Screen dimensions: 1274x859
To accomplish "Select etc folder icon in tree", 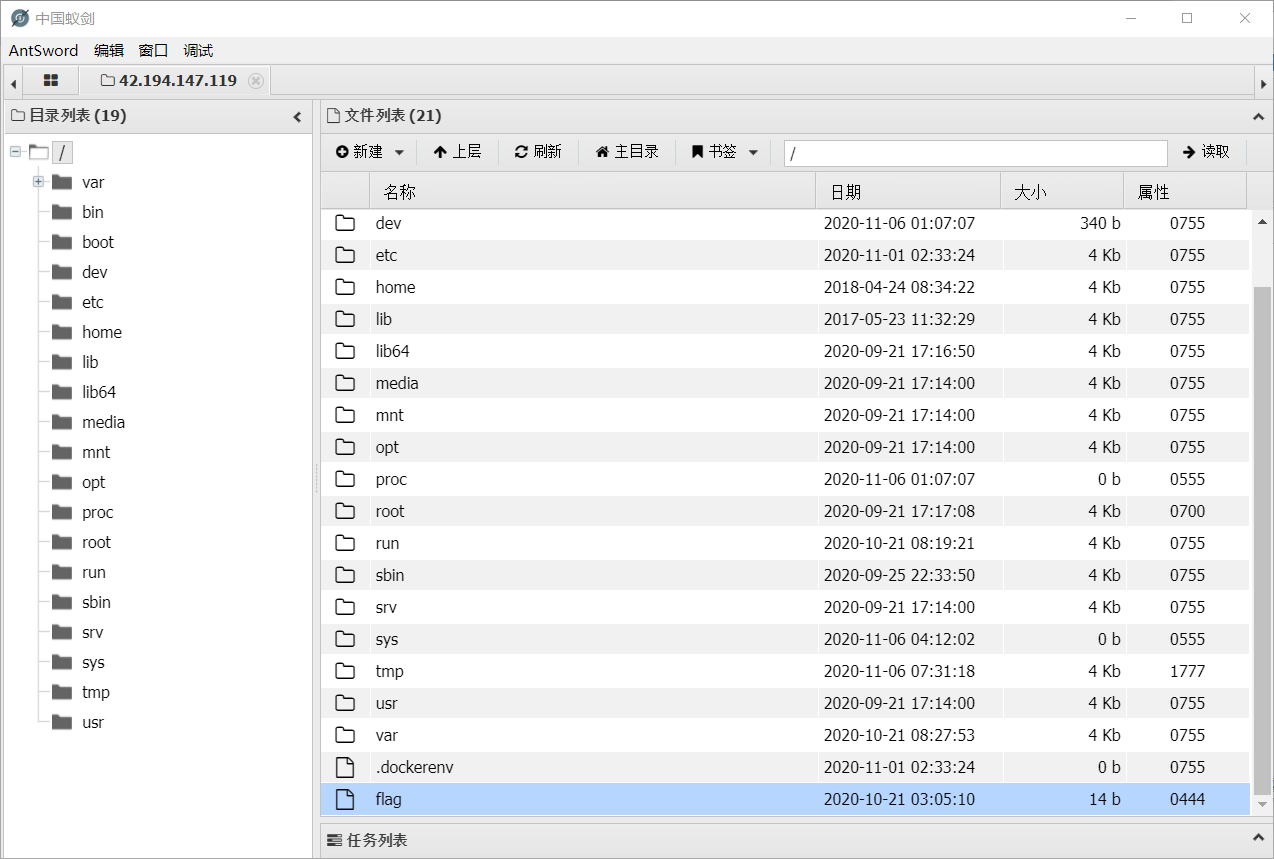I will coord(62,302).
